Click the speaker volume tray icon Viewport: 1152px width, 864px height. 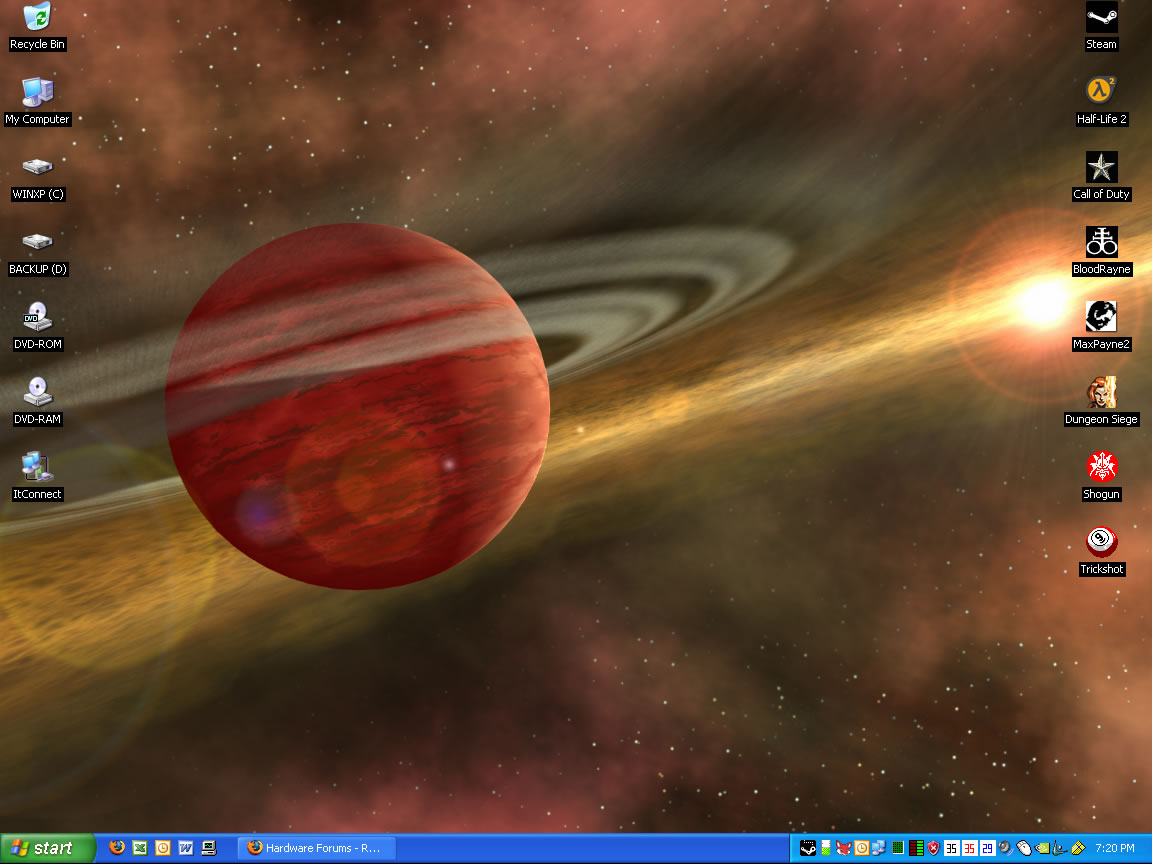[x=1005, y=849]
